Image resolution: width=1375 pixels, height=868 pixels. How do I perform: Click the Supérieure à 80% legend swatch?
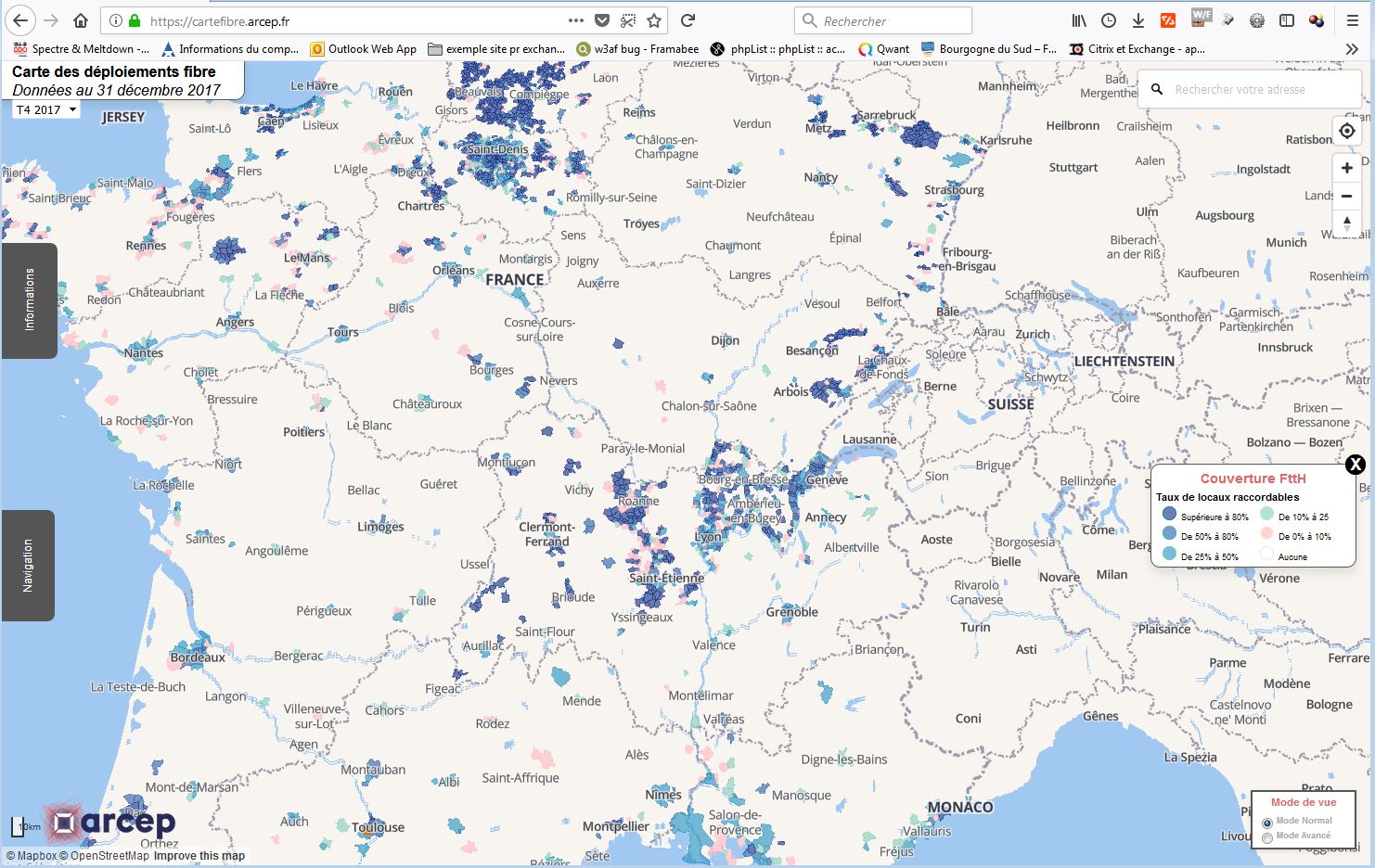coord(1169,515)
